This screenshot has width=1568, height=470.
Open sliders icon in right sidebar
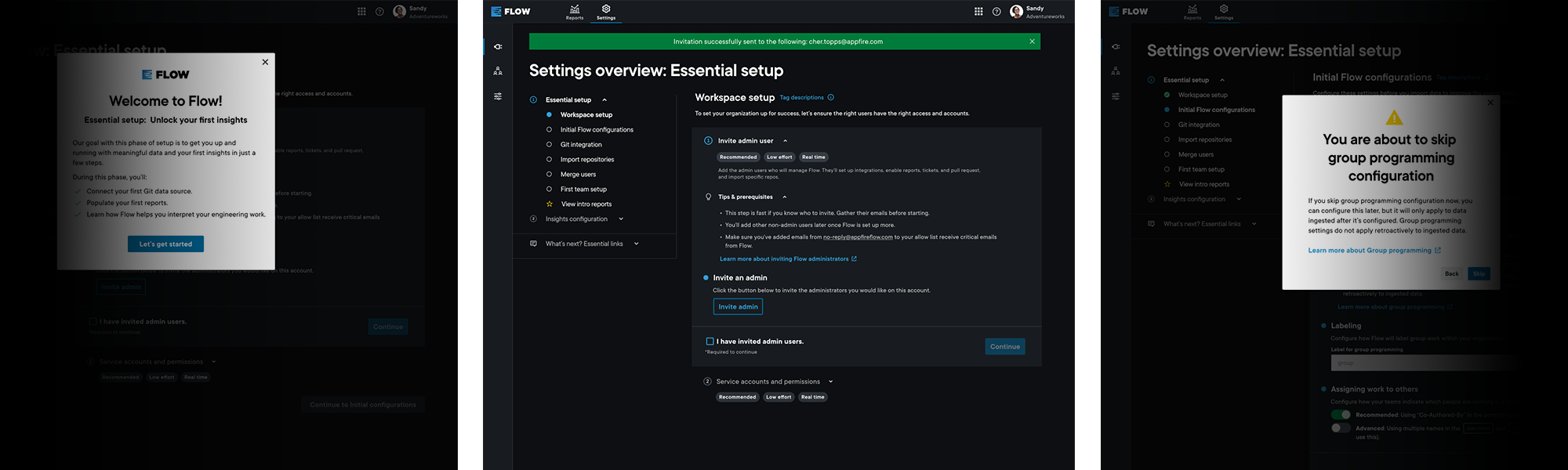pos(1116,96)
